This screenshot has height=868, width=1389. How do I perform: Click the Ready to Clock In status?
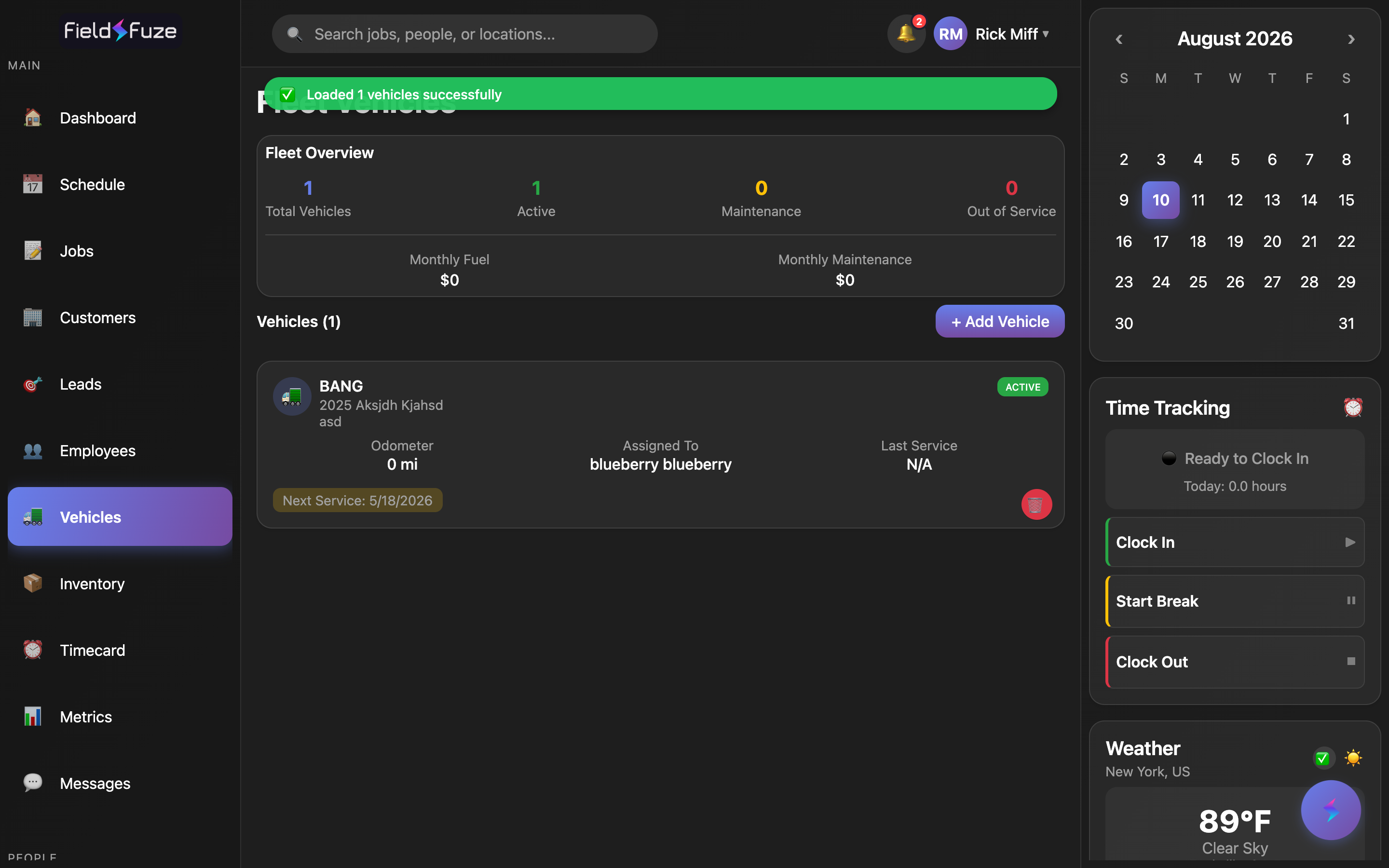[1235, 458]
